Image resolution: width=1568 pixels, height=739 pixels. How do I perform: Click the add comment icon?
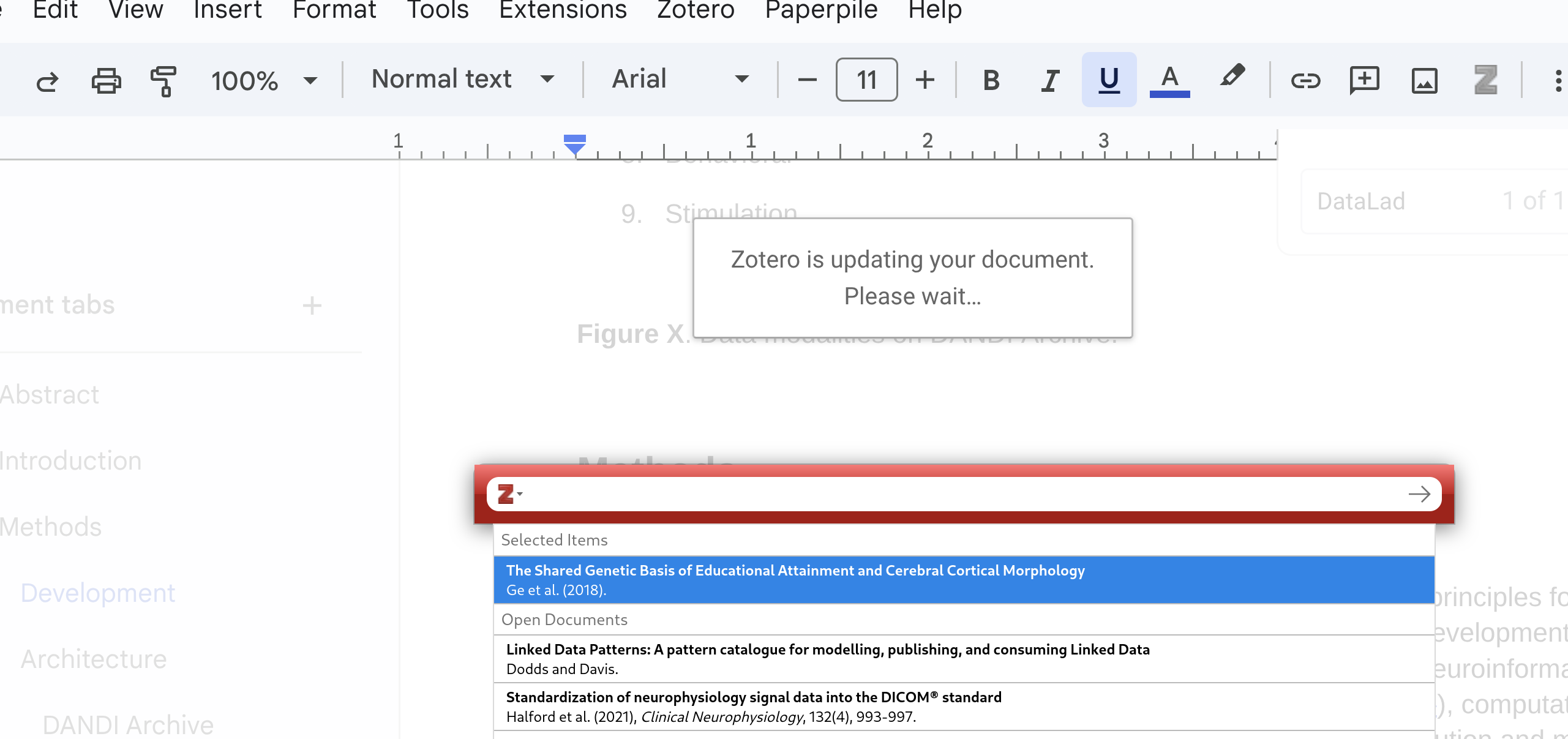[1365, 80]
